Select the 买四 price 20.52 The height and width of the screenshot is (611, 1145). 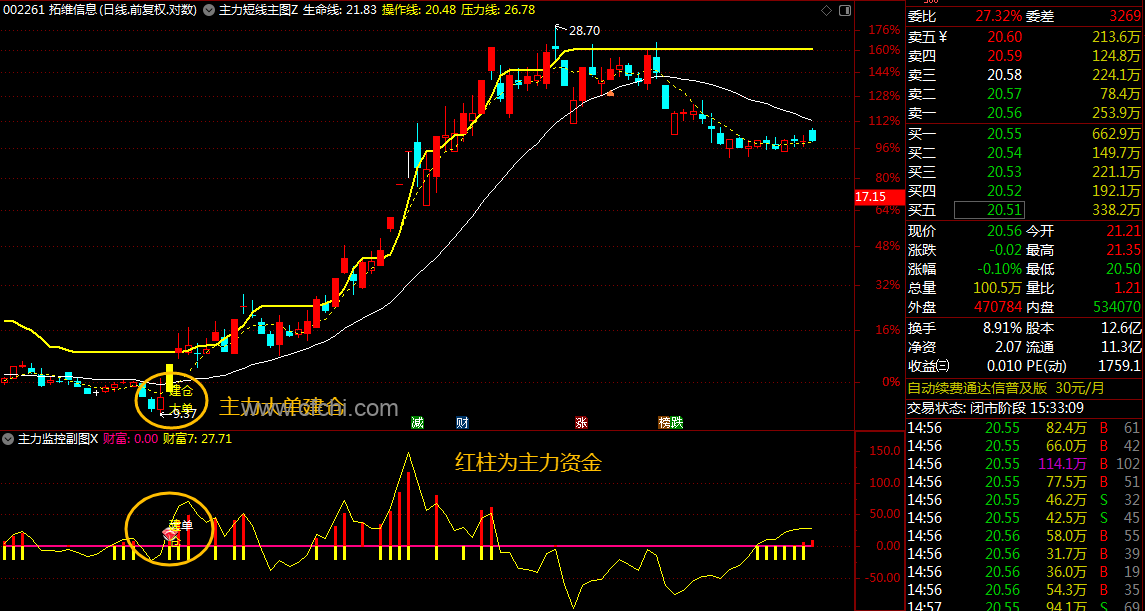coord(1006,191)
